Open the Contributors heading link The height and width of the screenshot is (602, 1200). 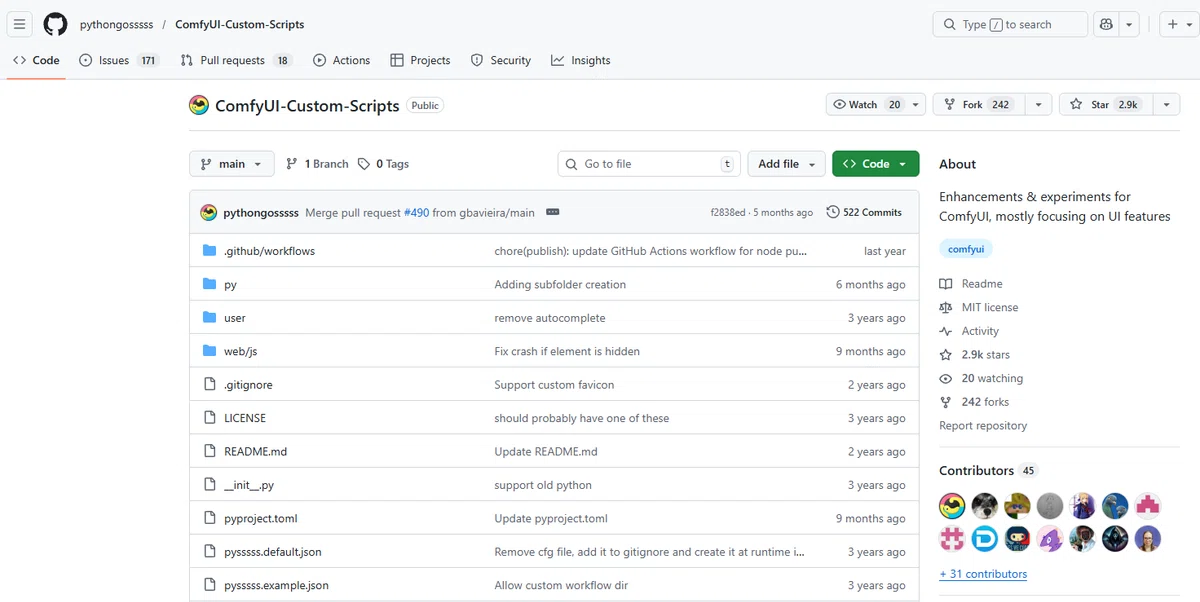pyautogui.click(x=988, y=470)
